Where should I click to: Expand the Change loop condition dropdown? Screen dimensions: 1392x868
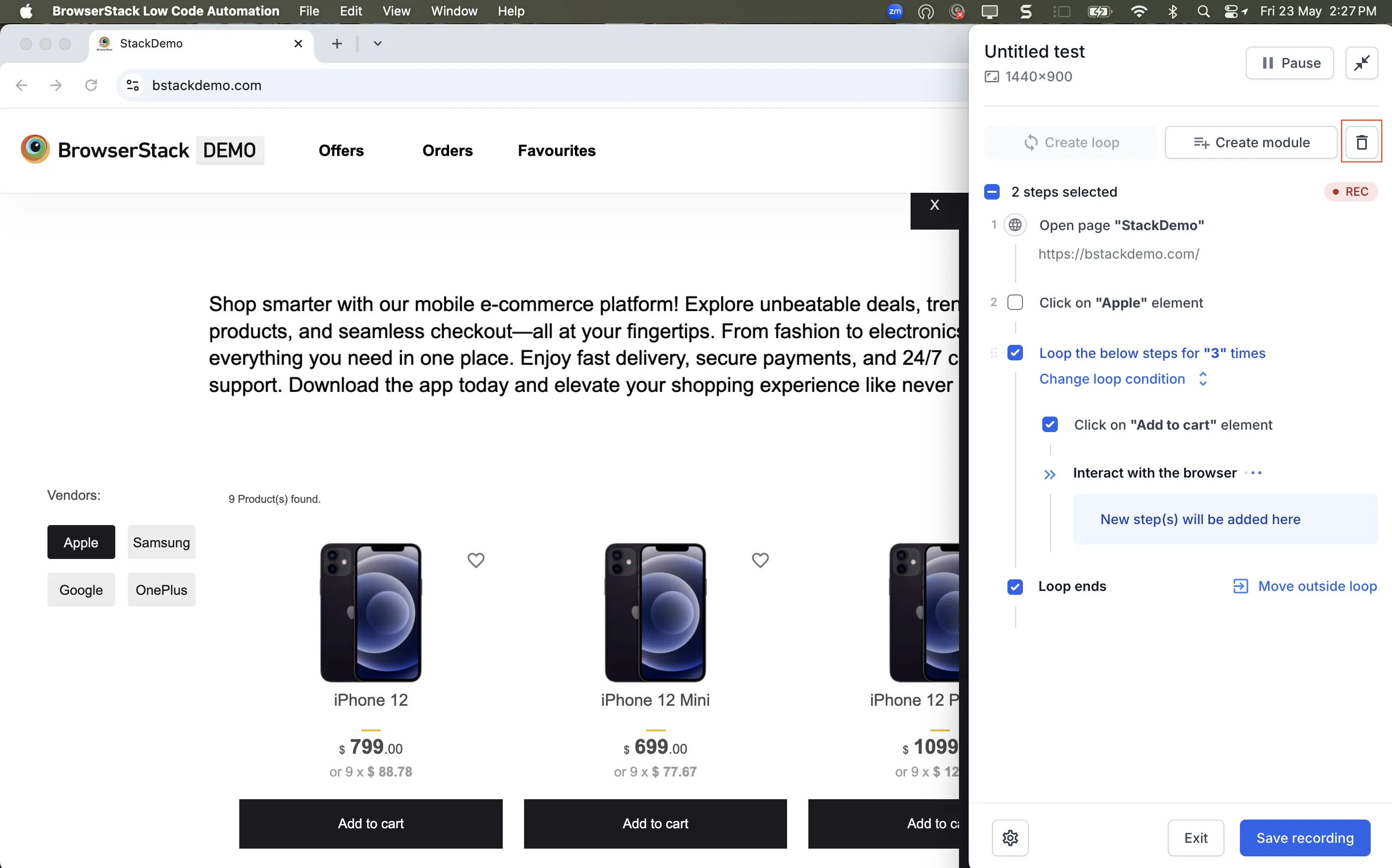(1124, 378)
